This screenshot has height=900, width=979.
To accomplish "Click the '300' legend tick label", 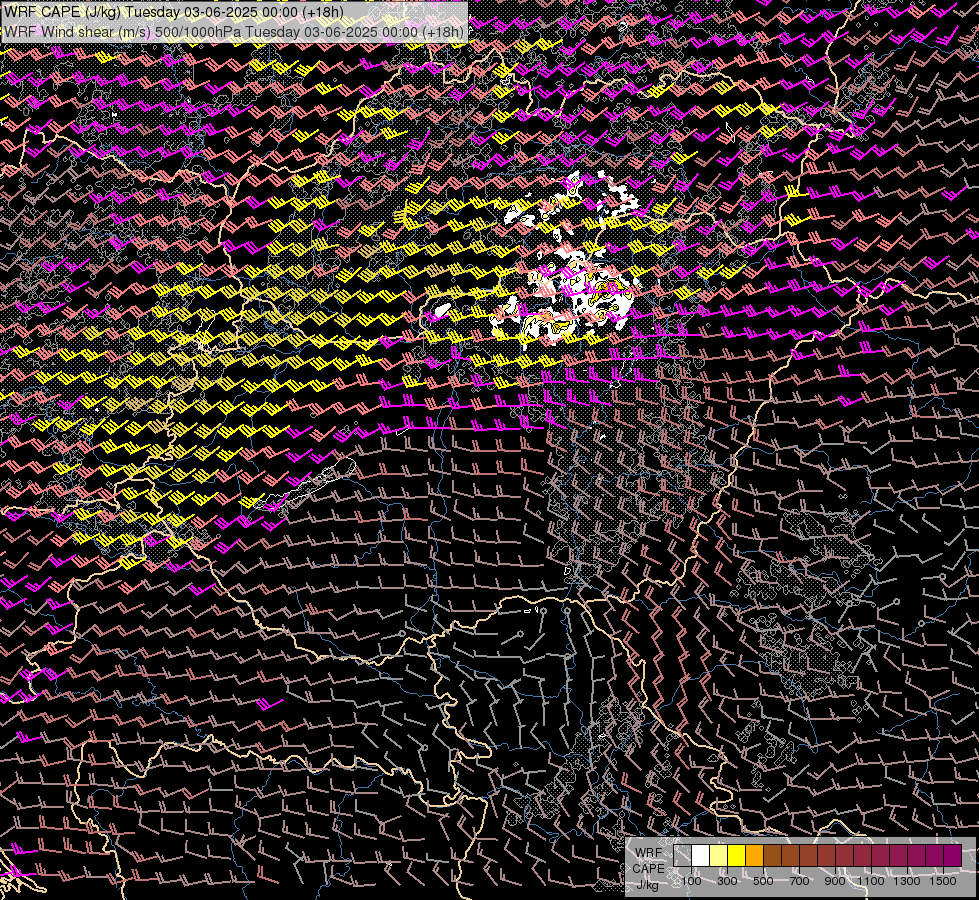I will coord(727,881).
